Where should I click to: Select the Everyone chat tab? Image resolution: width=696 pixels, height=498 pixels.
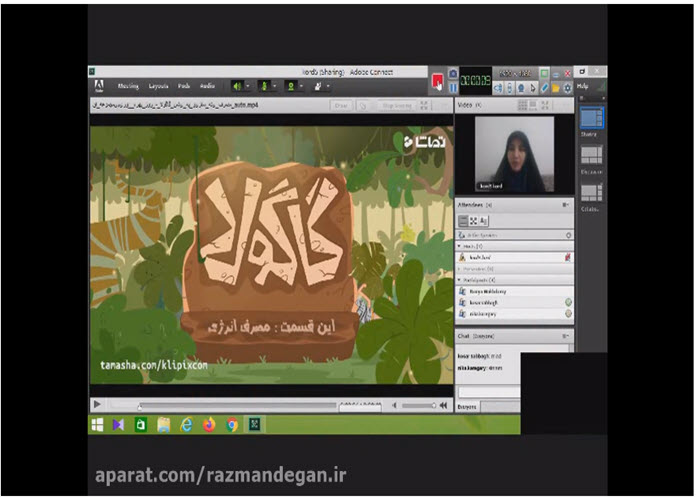467,407
